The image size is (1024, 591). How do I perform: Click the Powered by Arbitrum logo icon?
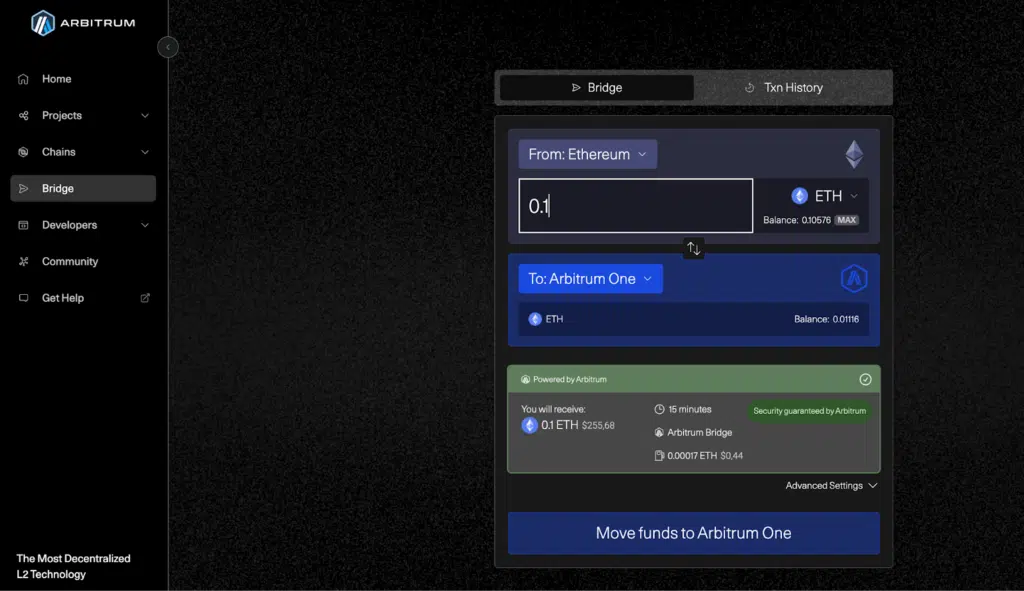click(x=525, y=379)
